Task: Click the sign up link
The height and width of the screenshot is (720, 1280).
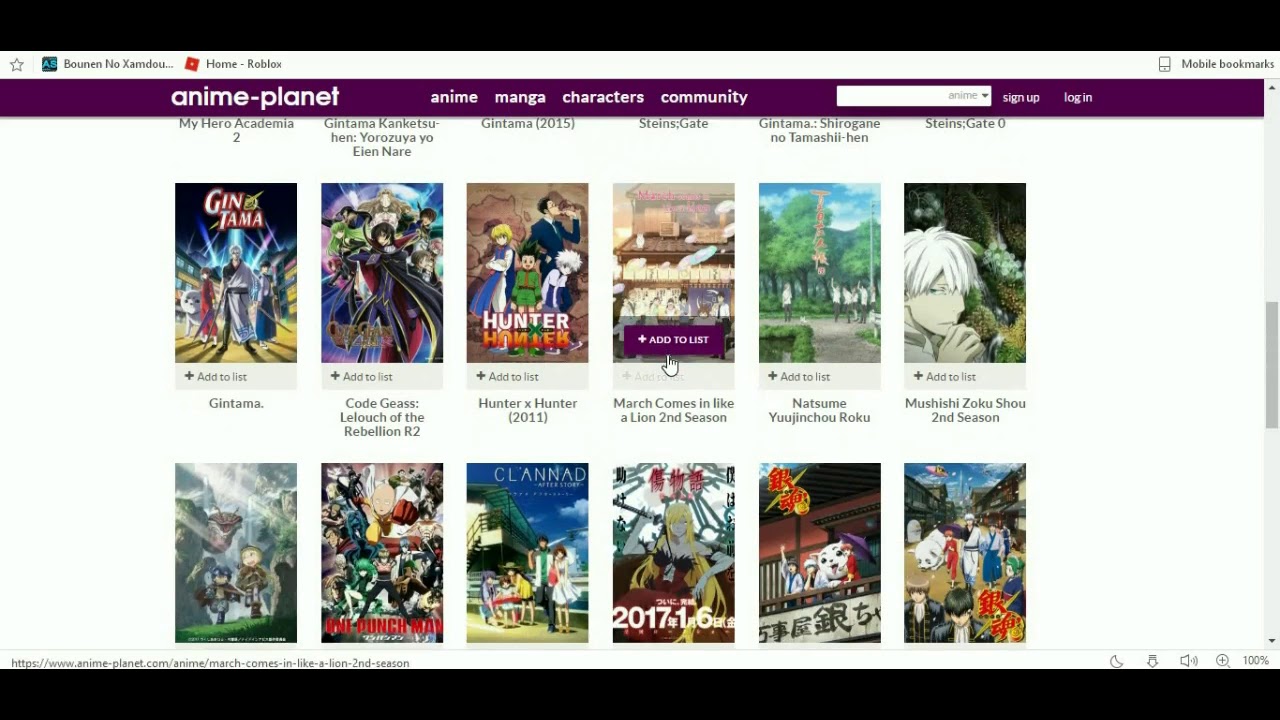Action: (1021, 97)
